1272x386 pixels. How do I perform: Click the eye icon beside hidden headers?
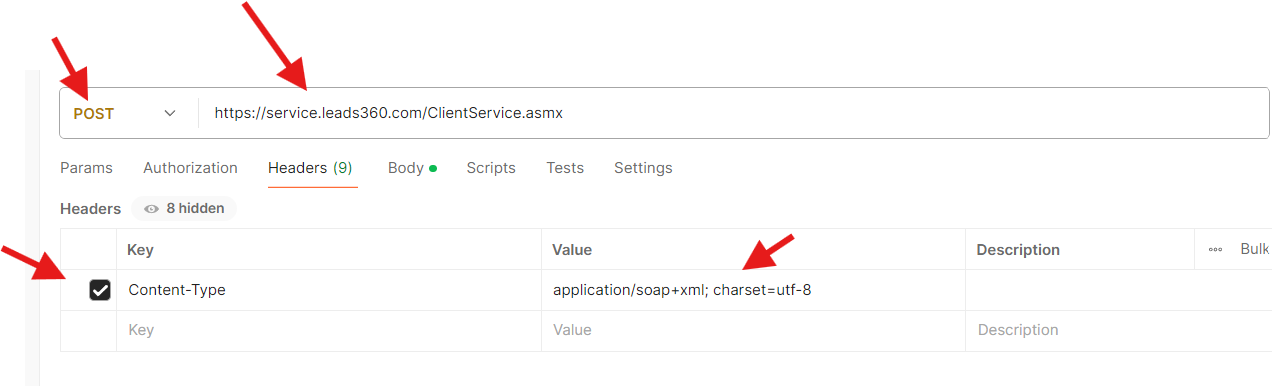tap(152, 209)
